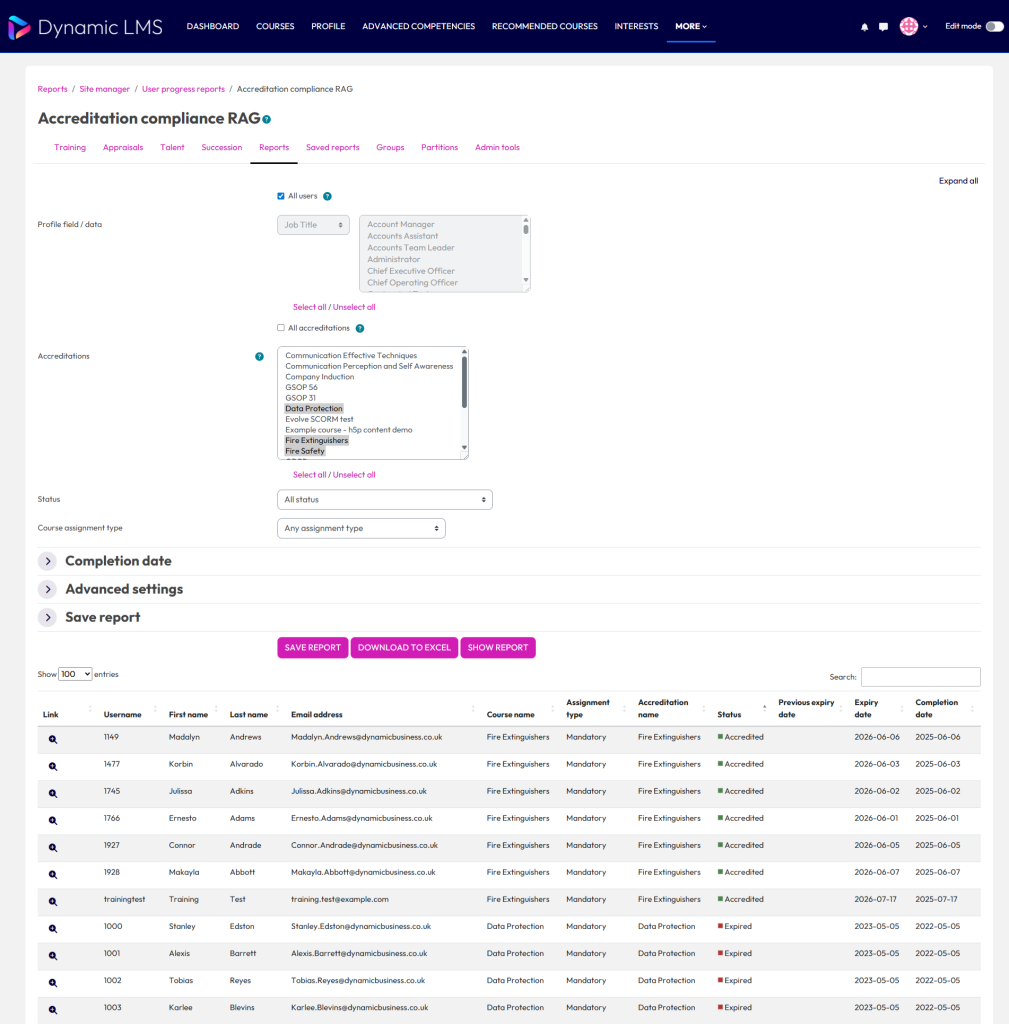
Task: Switch to the Admin tools tab
Action: (x=497, y=148)
